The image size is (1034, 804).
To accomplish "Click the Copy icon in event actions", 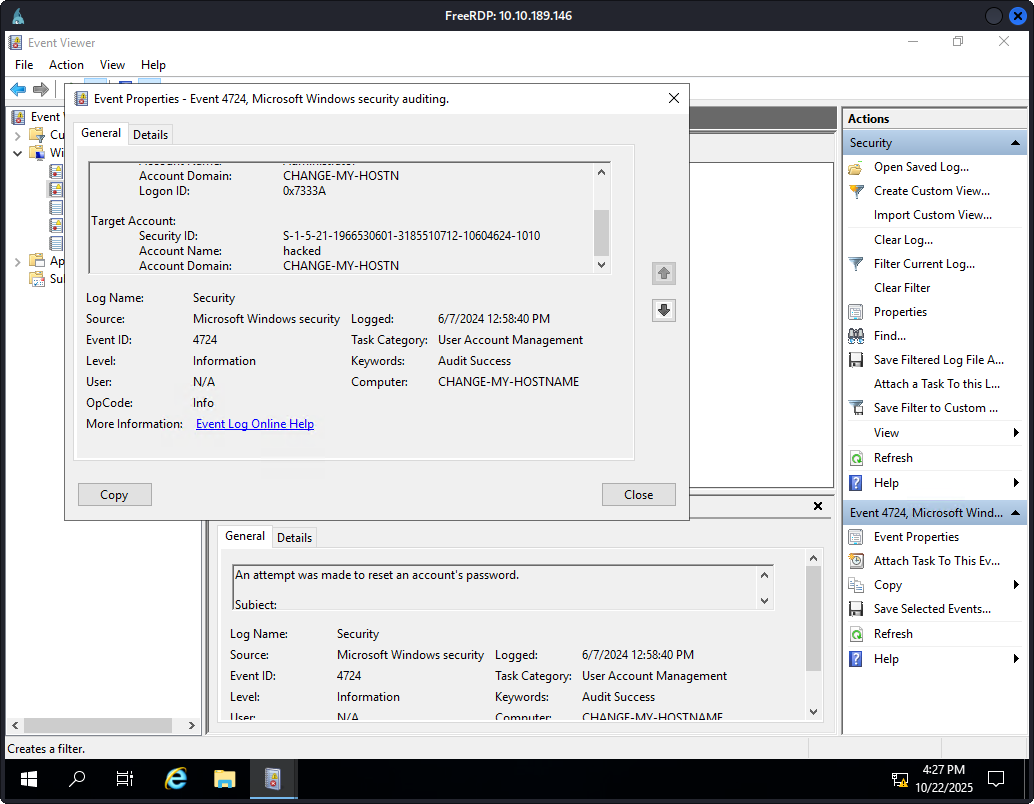I will 855,585.
